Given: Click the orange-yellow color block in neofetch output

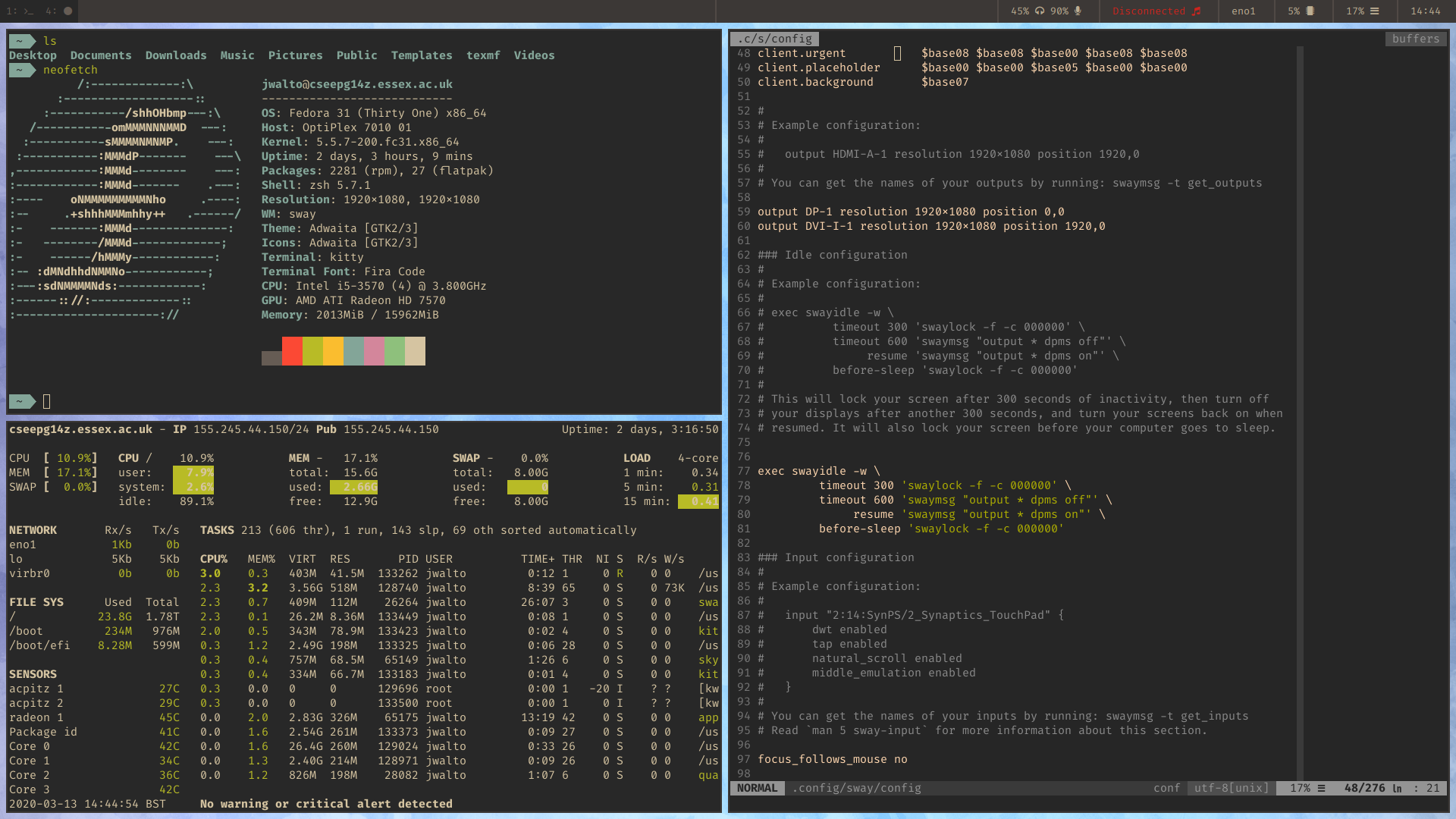Looking at the screenshot, I should point(333,351).
